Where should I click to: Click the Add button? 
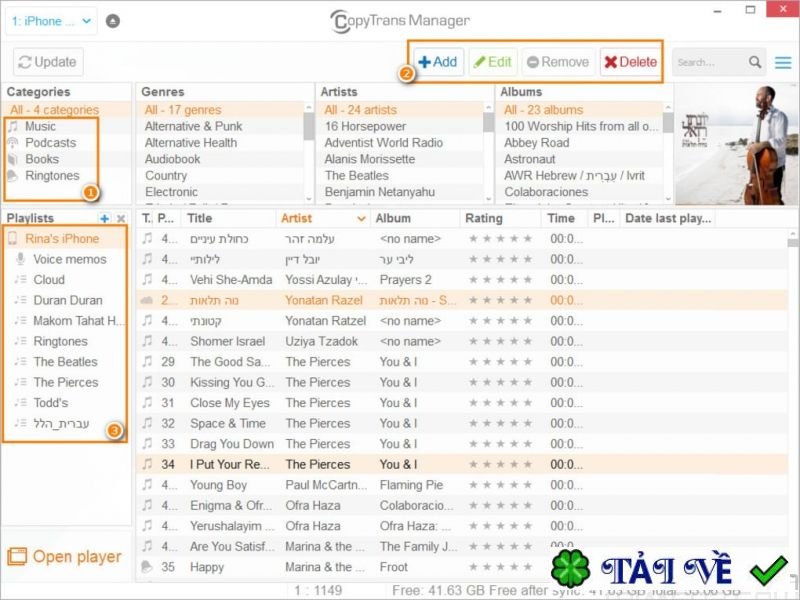tap(438, 62)
